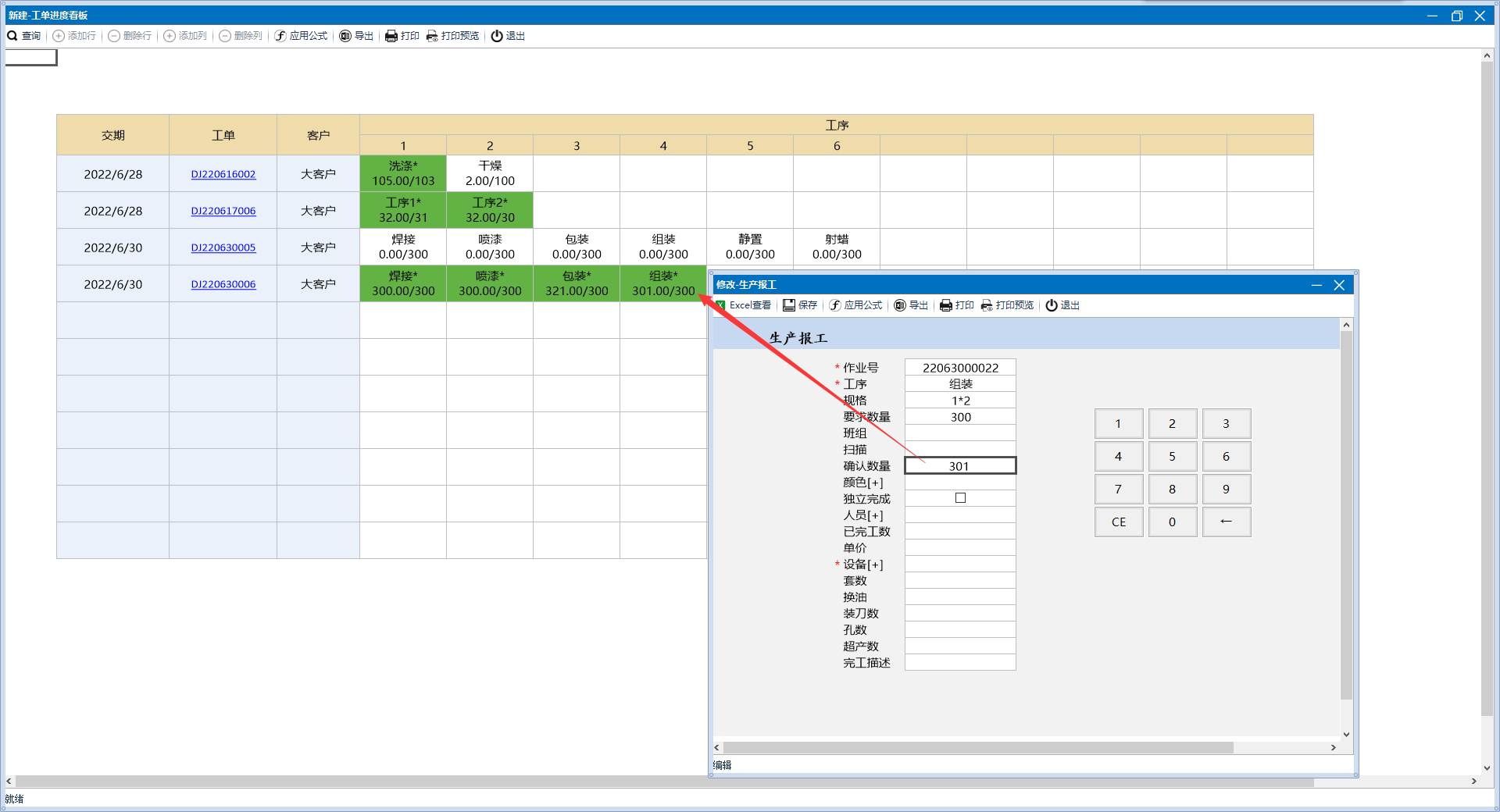Click 退出 in the main toolbar
1500x812 pixels.
[508, 36]
